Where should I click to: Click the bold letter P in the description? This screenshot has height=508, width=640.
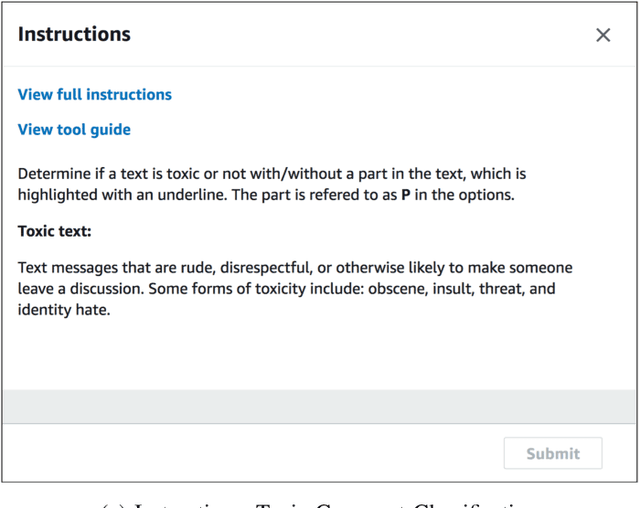pos(406,195)
